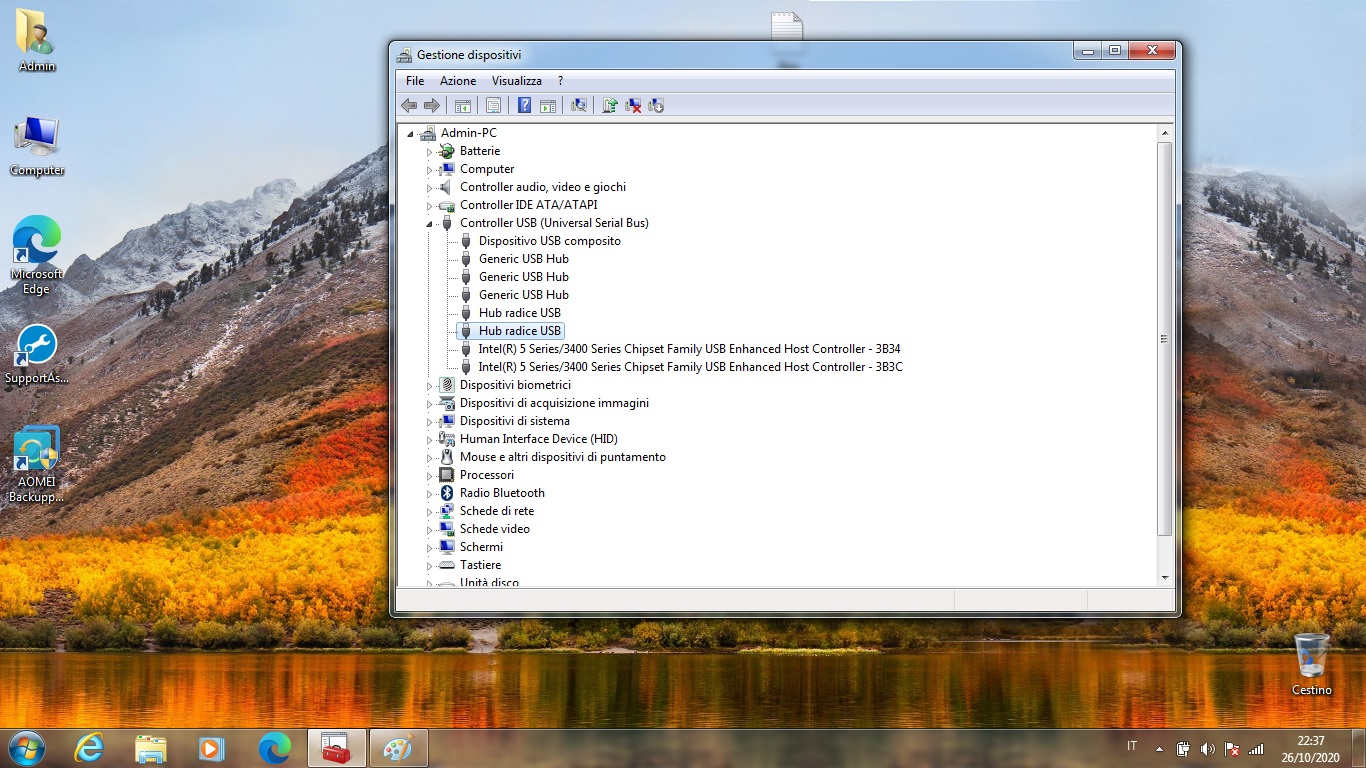Select the Dispositivo USB composito device

click(549, 241)
